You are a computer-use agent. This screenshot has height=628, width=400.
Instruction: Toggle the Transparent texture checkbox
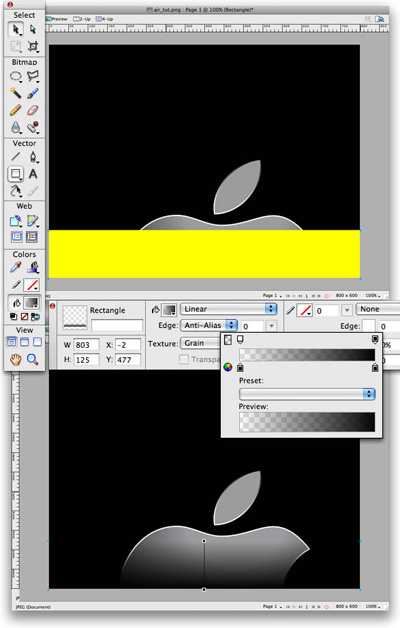click(184, 359)
